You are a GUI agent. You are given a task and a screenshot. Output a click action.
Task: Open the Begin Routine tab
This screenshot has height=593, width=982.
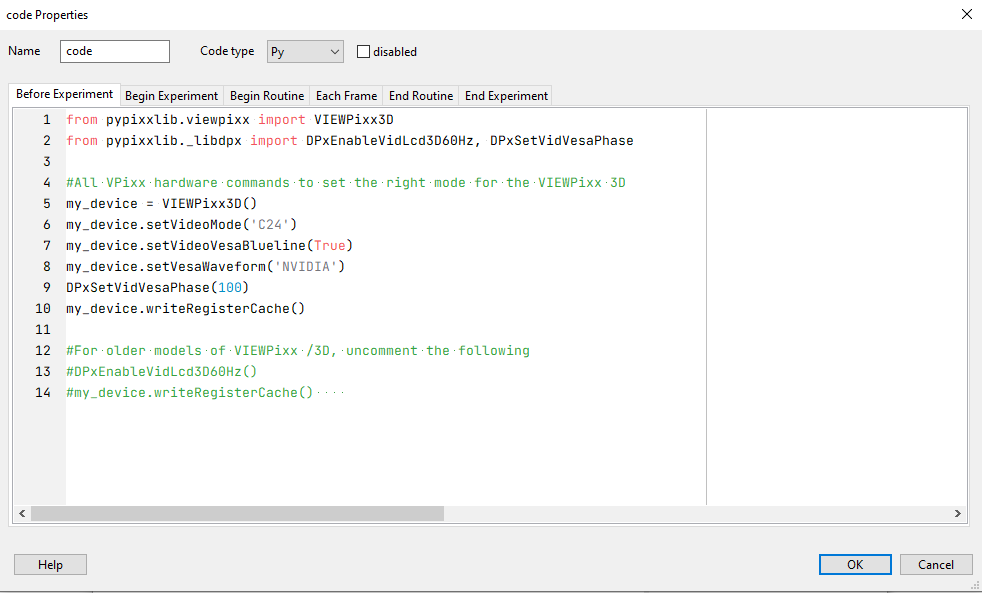pyautogui.click(x=267, y=96)
